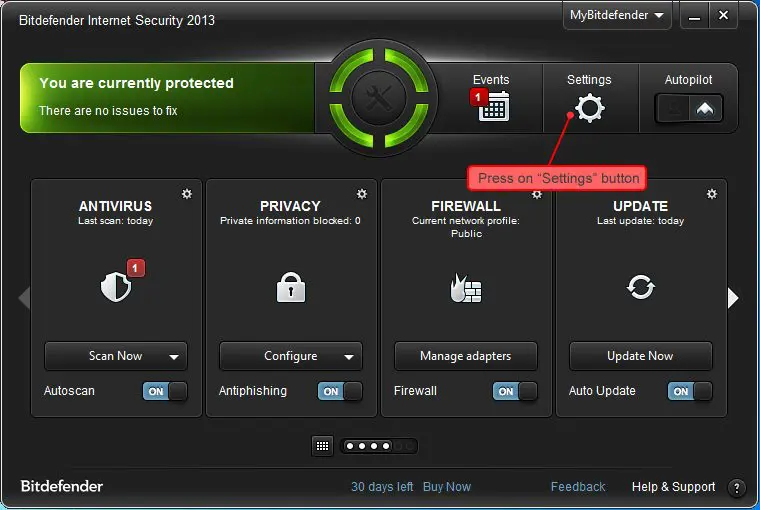Disable the Auto Update switch
The height and width of the screenshot is (510, 760).
[690, 391]
